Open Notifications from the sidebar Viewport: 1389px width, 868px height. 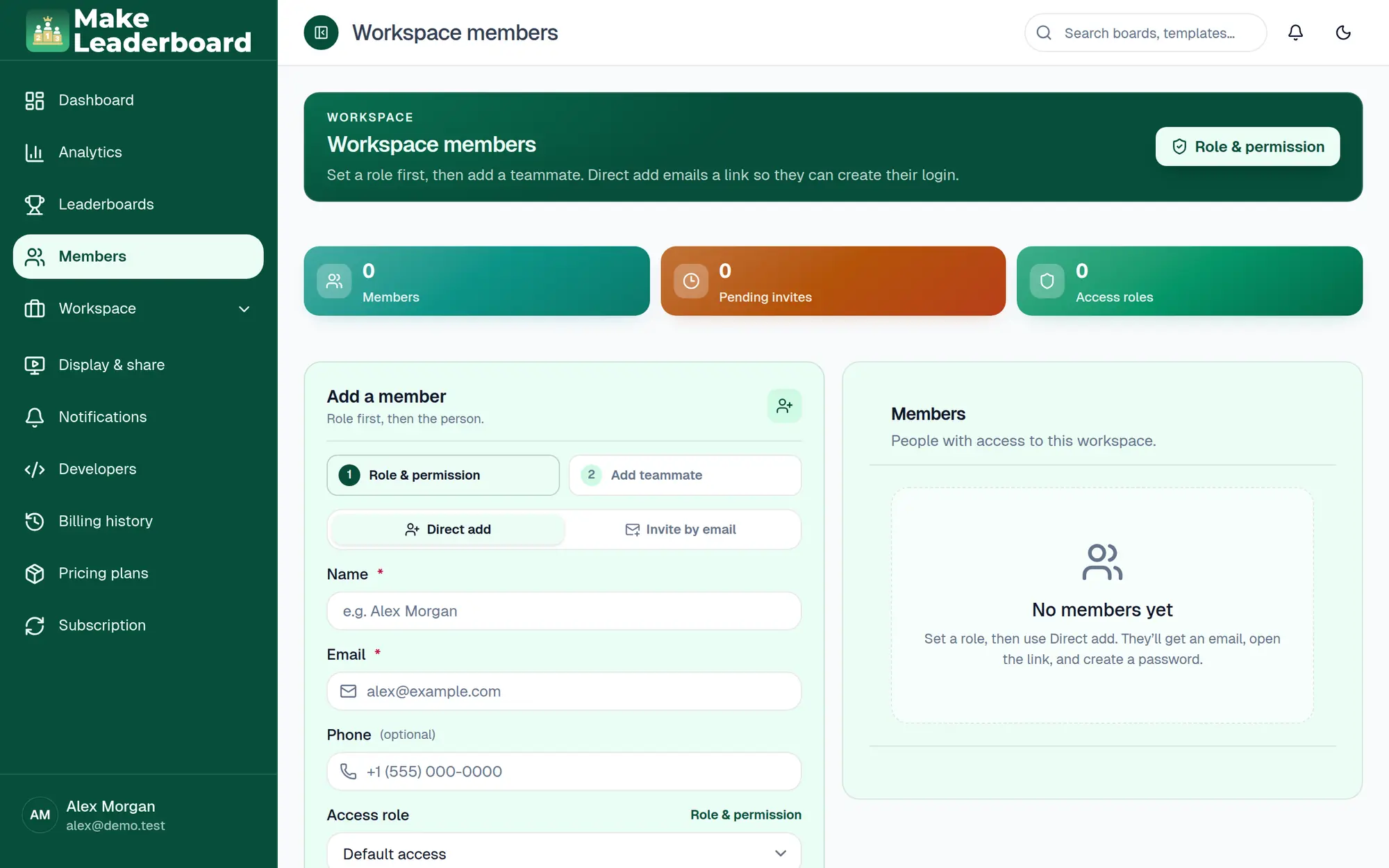coord(138,417)
